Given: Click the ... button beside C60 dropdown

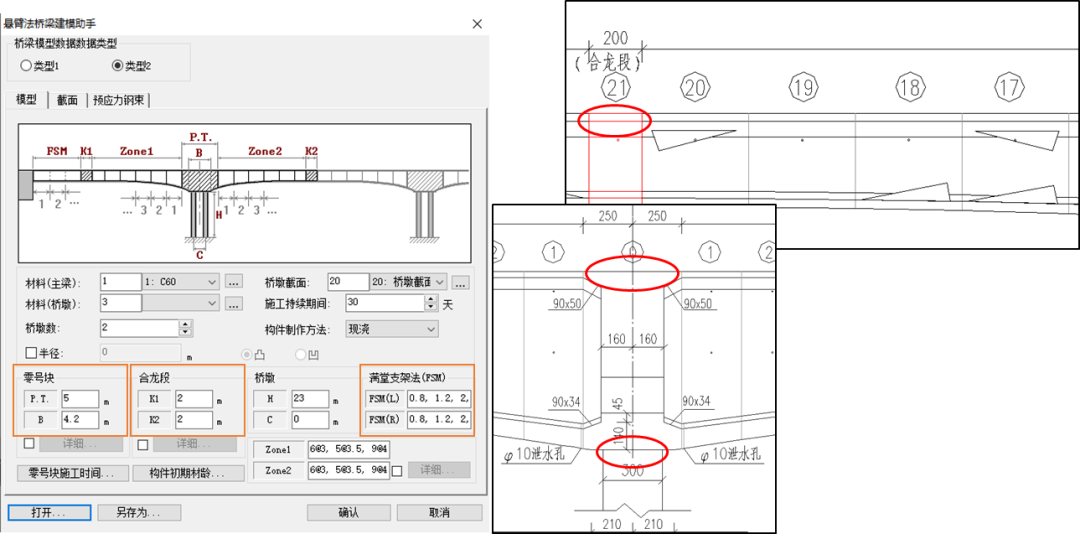Looking at the screenshot, I should point(233,282).
